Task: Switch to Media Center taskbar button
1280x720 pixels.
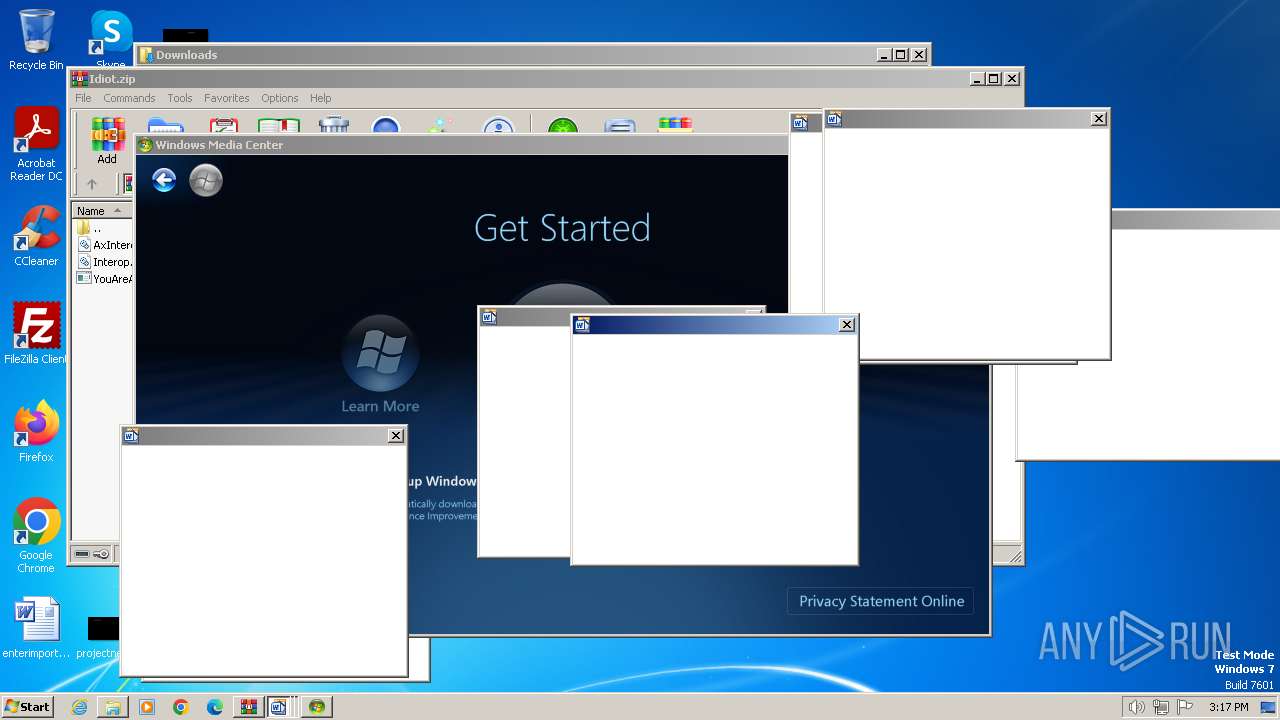Action: pyautogui.click(x=316, y=707)
